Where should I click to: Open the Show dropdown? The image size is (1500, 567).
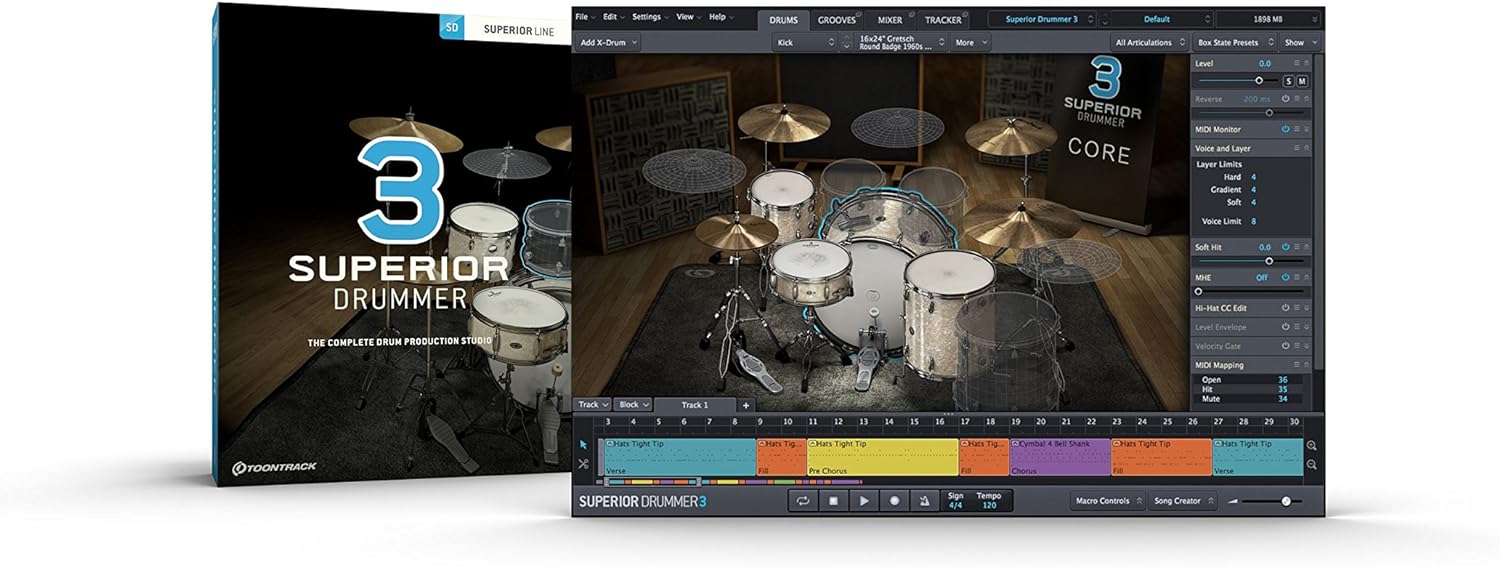point(1300,42)
